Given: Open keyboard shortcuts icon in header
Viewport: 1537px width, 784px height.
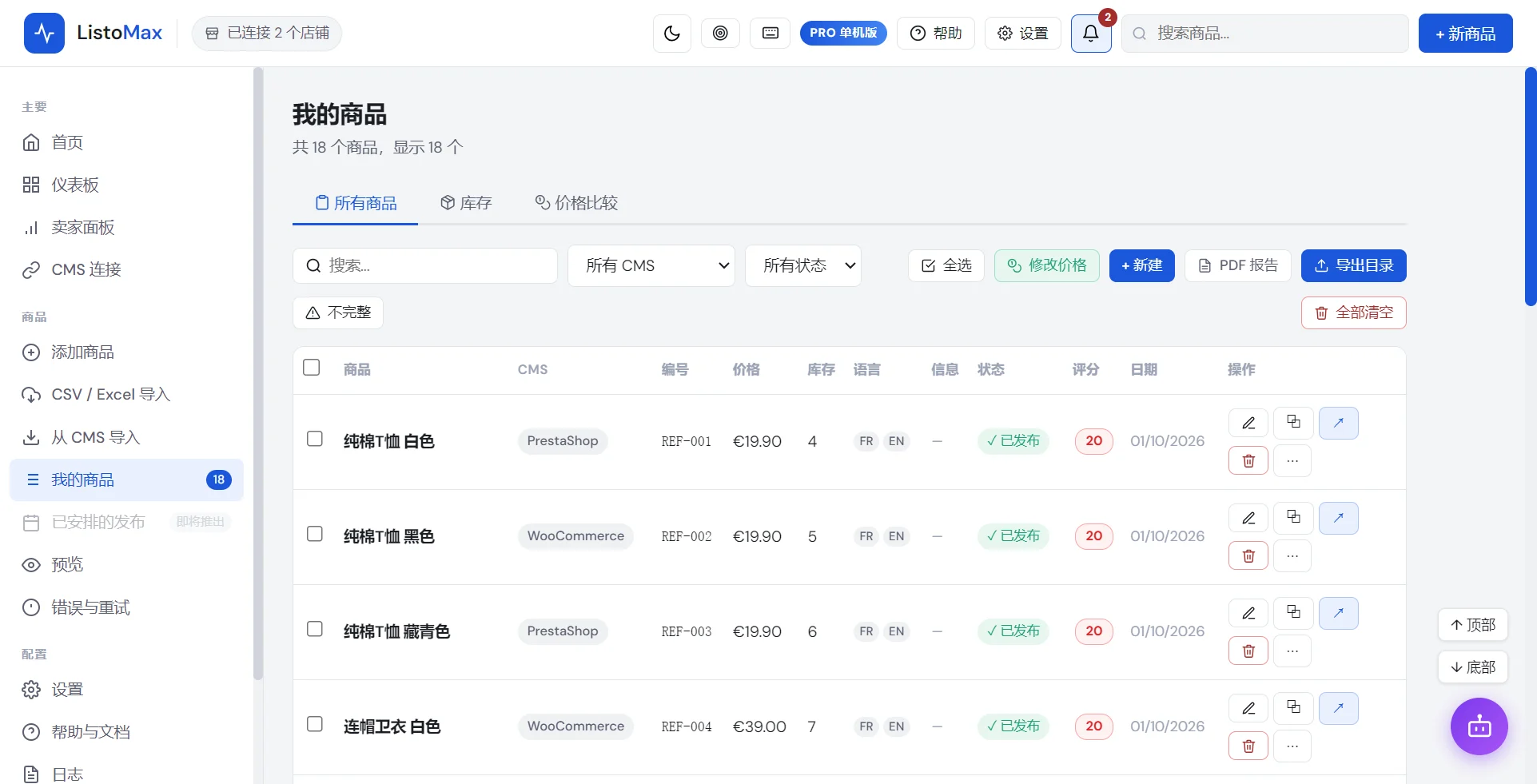Looking at the screenshot, I should pyautogui.click(x=770, y=34).
